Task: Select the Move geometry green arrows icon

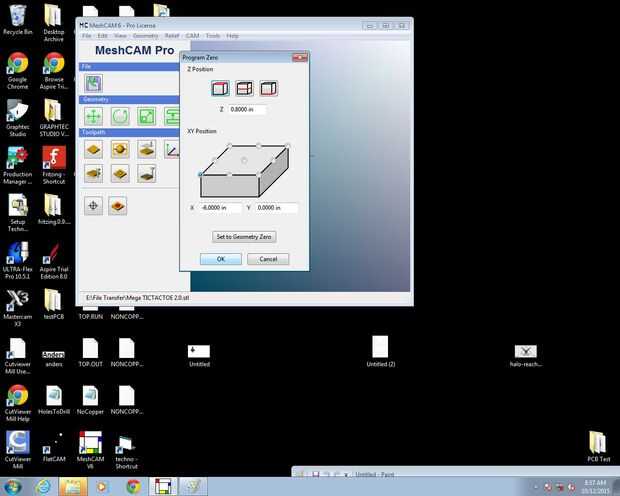Action: 94,116
